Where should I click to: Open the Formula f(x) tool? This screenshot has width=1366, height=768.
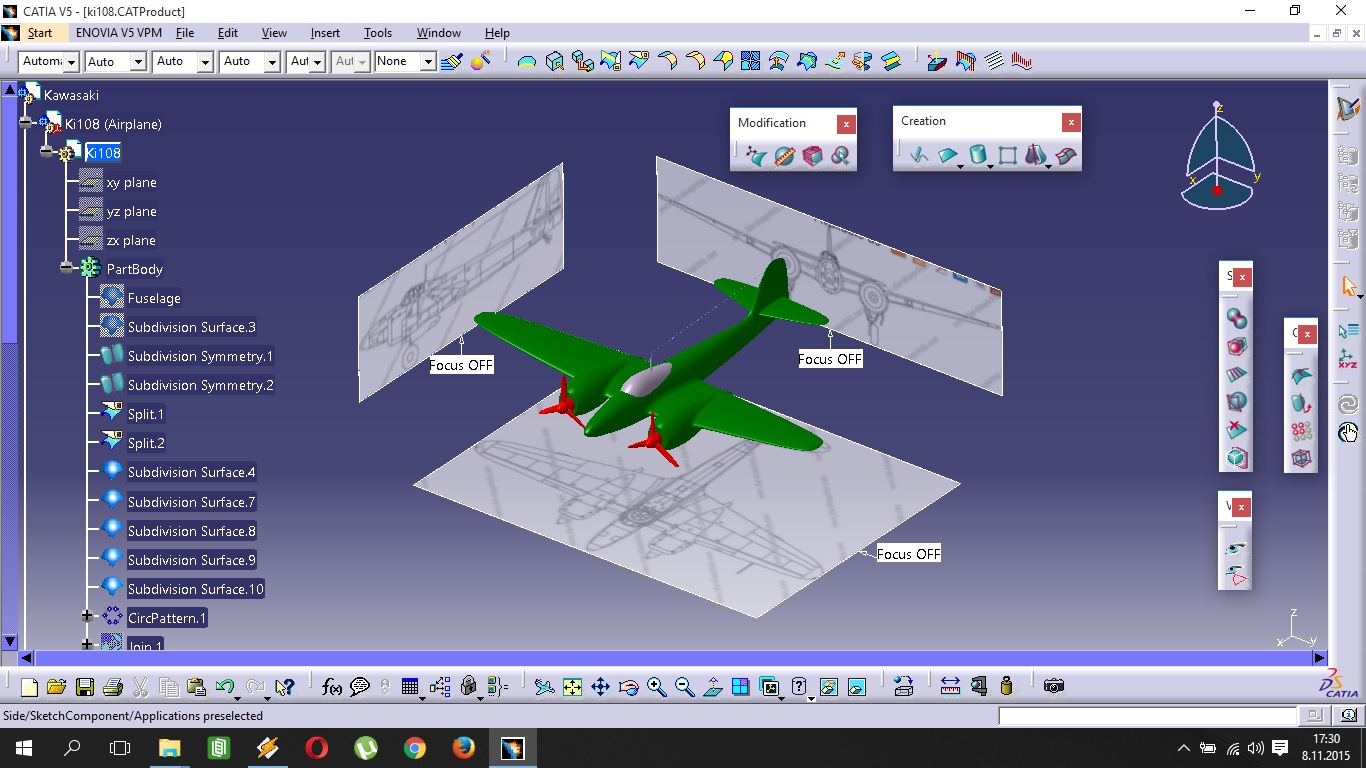pyautogui.click(x=332, y=687)
